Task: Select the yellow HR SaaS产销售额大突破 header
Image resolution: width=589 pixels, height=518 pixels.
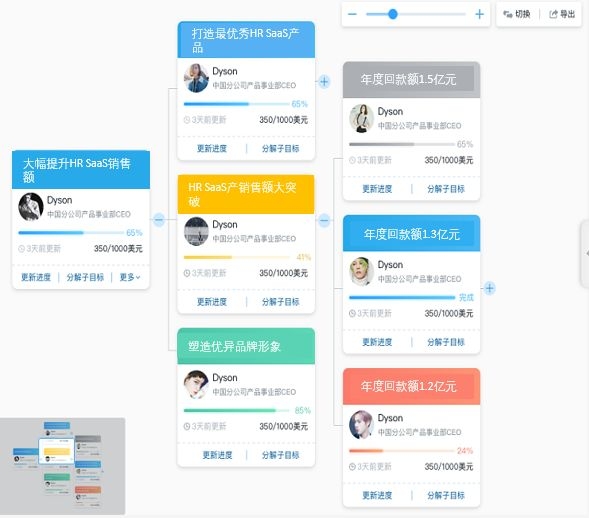Action: (246, 194)
